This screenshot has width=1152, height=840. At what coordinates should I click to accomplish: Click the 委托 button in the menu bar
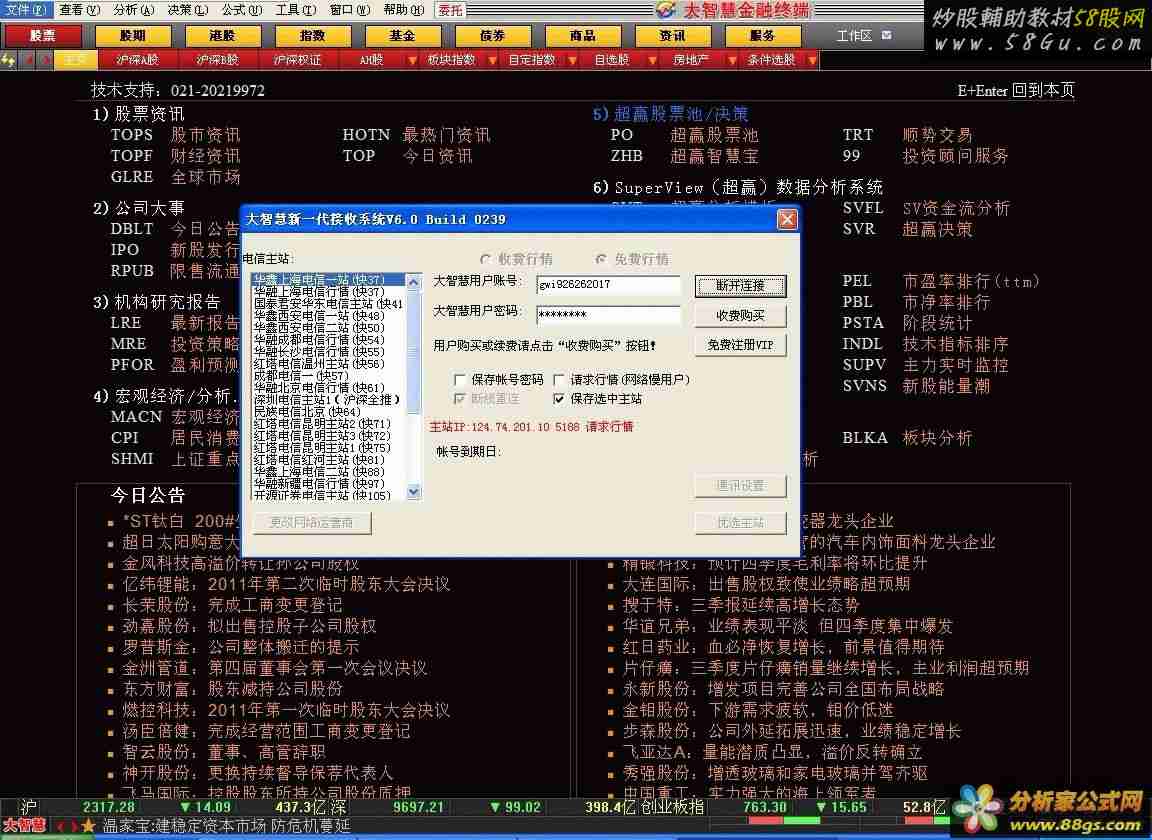coord(450,10)
